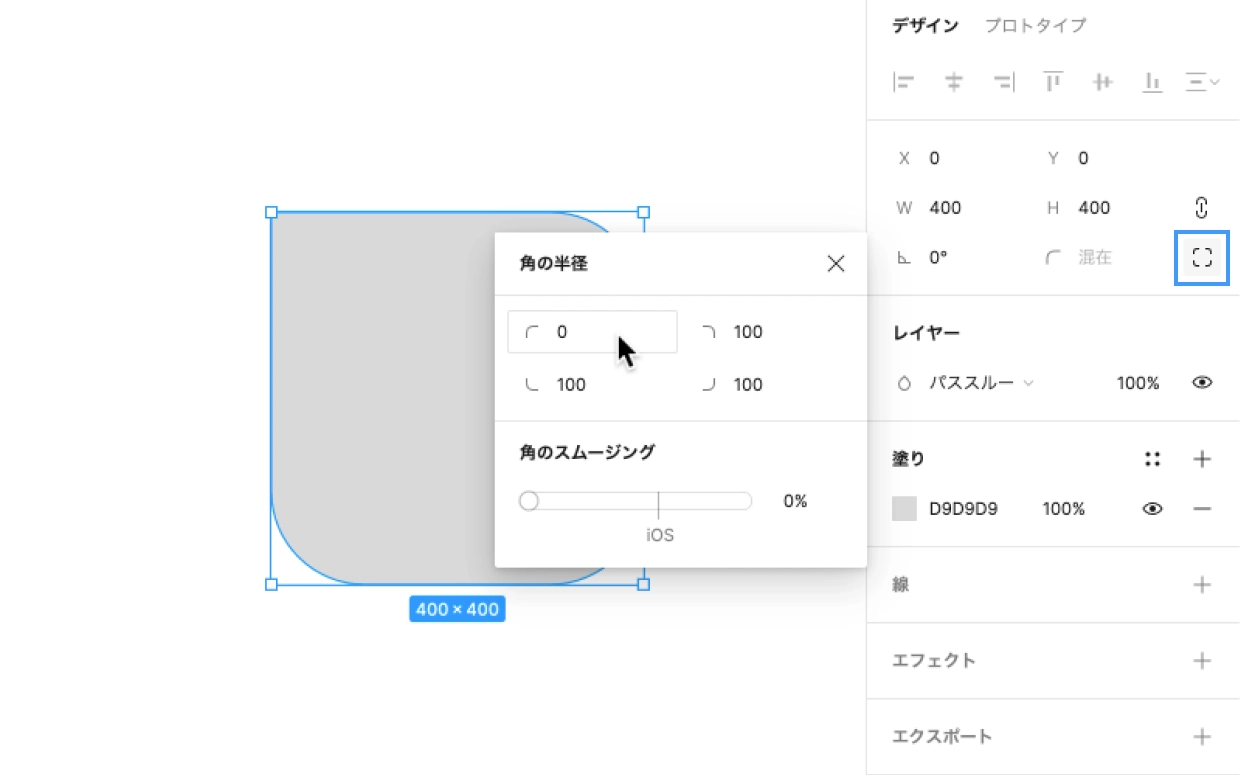The width and height of the screenshot is (1240, 775).
Task: Close the 角の半径 popup
Action: click(836, 264)
